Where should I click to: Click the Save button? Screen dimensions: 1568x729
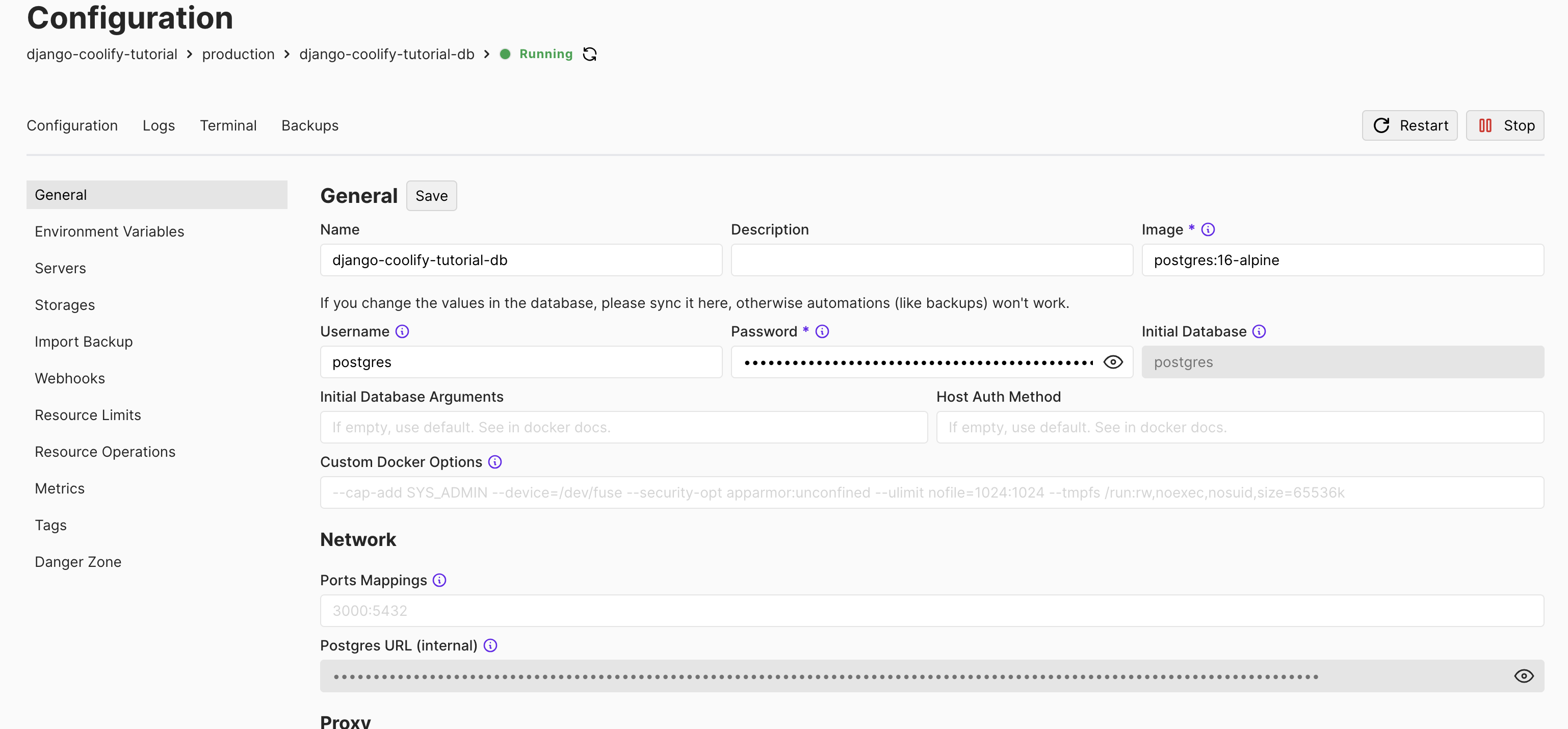[432, 196]
